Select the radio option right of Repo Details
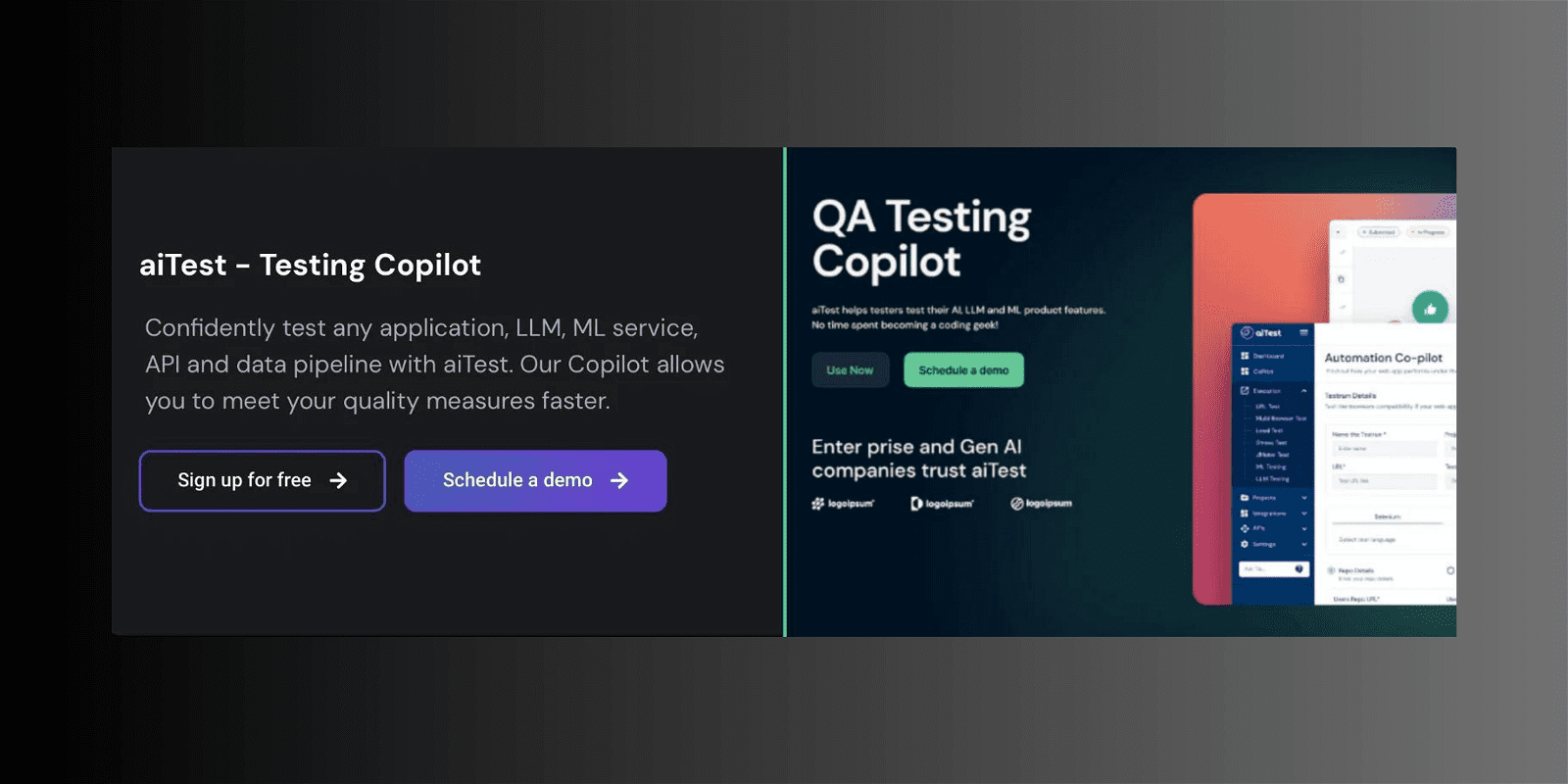 point(1451,570)
